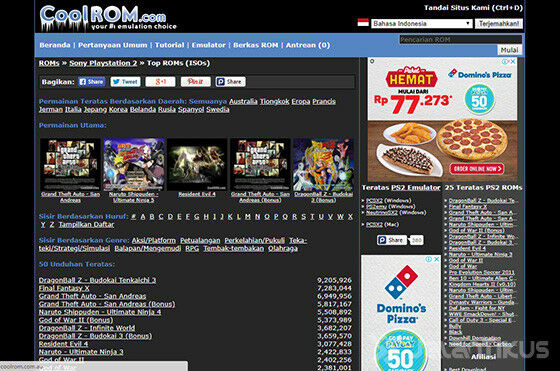Browse genre RPG
This screenshot has height=371, width=560.
(192, 248)
